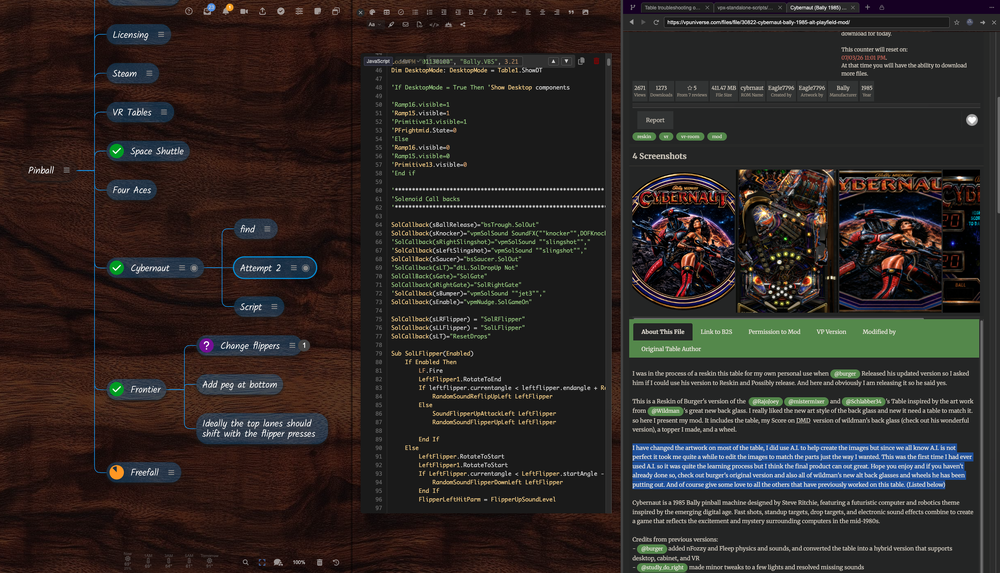Image resolution: width=1000 pixels, height=573 pixels.
Task: Open the Original Table Author tab
Action: coord(671,349)
